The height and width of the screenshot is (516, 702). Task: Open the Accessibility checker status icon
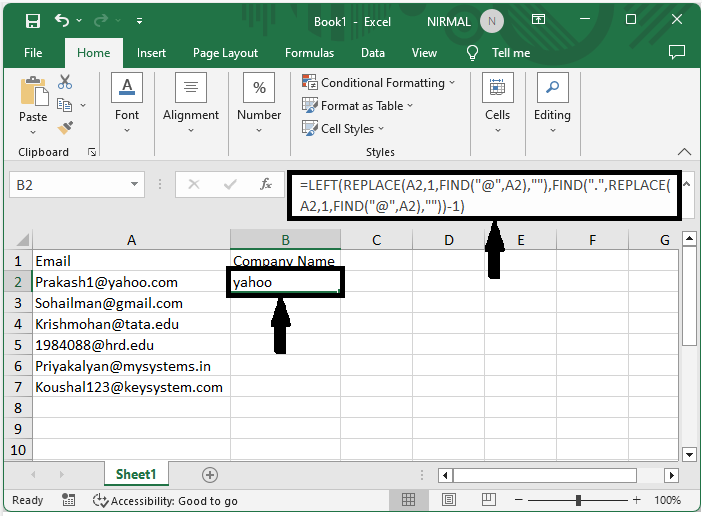point(100,500)
